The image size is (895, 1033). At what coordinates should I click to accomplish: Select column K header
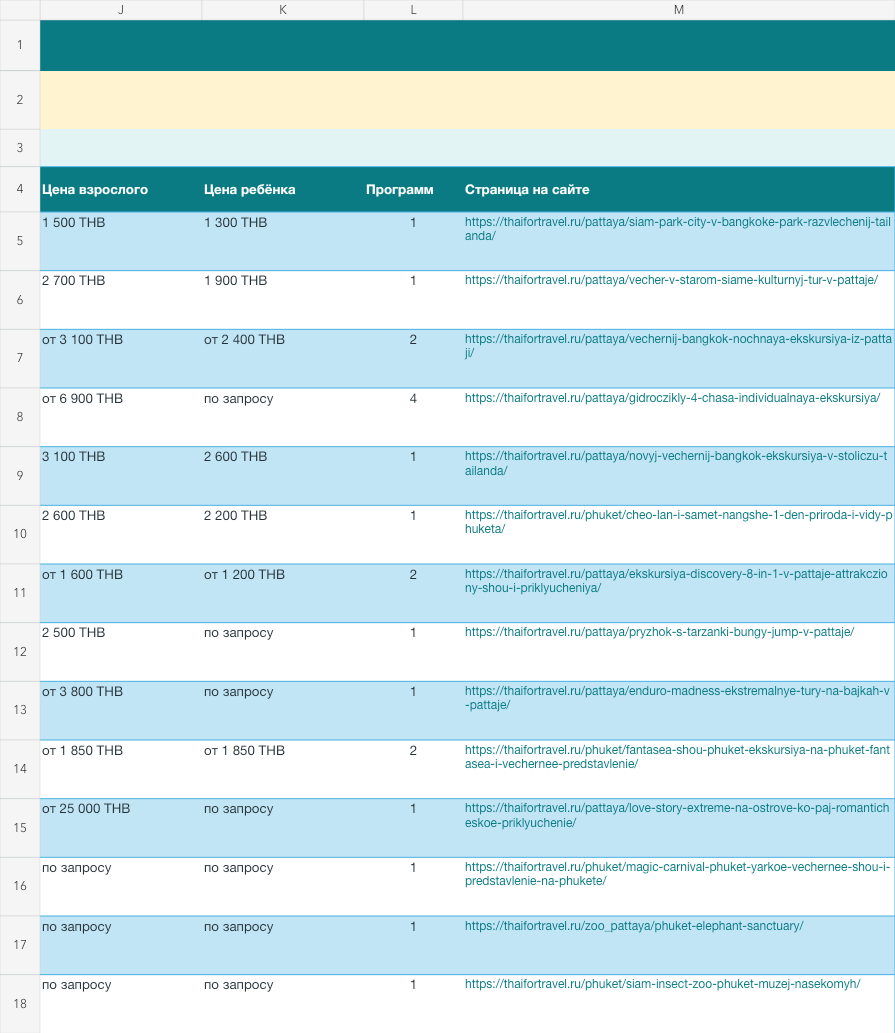[x=283, y=10]
